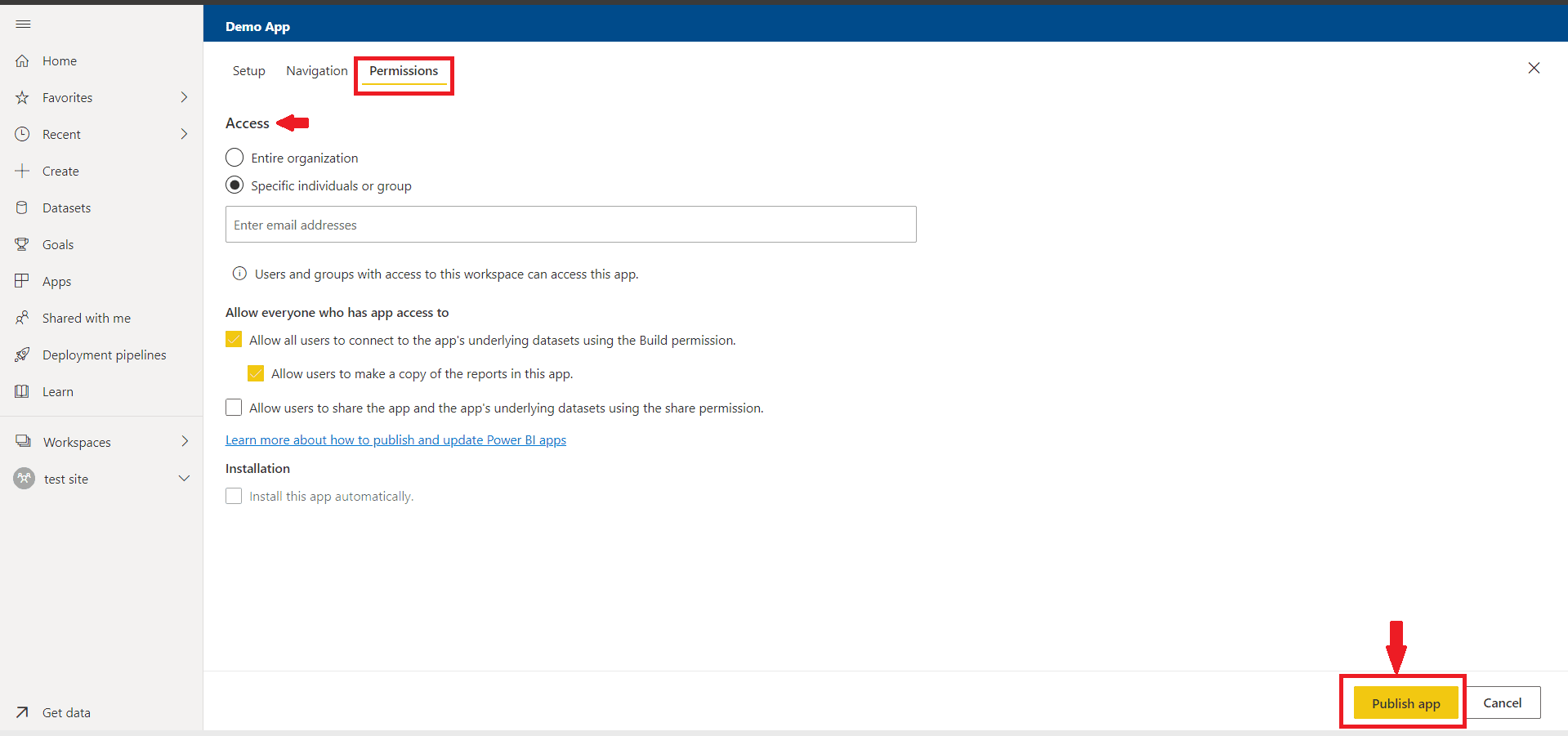Open Datasets using its cylinder icon
Viewport: 1568px width, 736px height.
[x=23, y=208]
